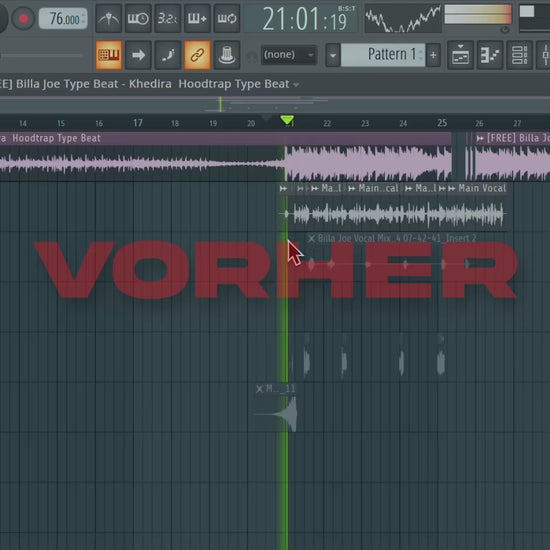Screen dimensions: 550x550
Task: Select the step editing mode icon
Action: point(168,55)
